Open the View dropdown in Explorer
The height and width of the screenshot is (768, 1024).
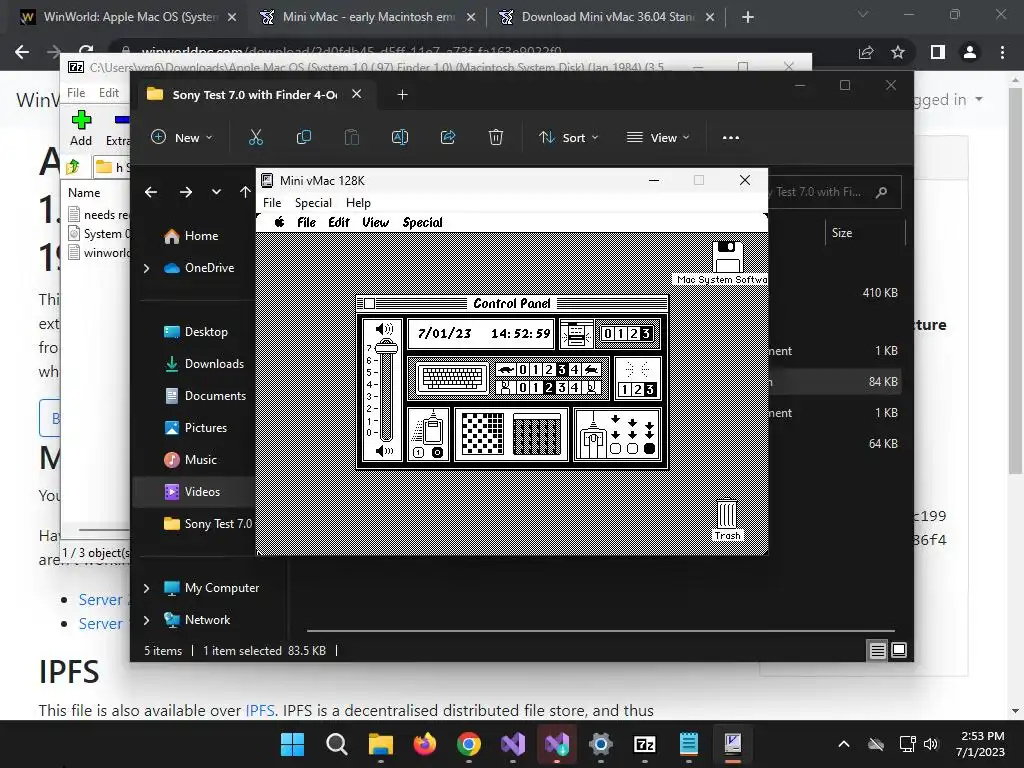(658, 137)
